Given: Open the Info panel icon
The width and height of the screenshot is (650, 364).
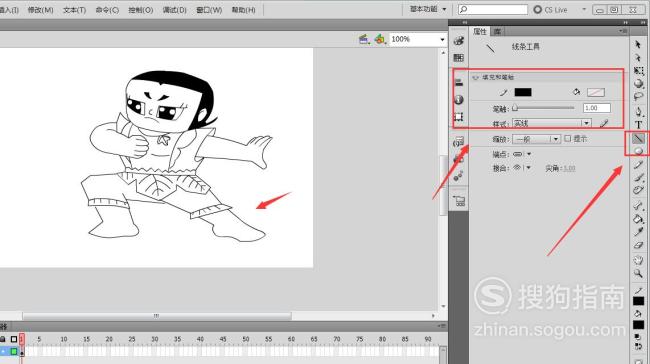Looking at the screenshot, I should coord(459,99).
